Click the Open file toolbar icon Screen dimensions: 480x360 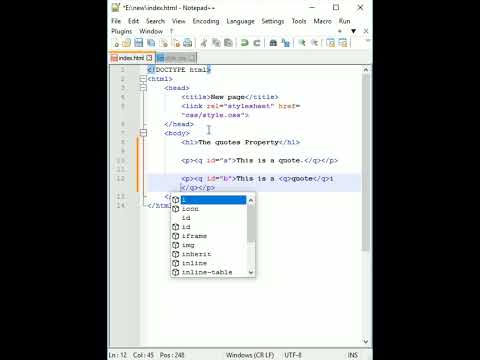pos(127,43)
